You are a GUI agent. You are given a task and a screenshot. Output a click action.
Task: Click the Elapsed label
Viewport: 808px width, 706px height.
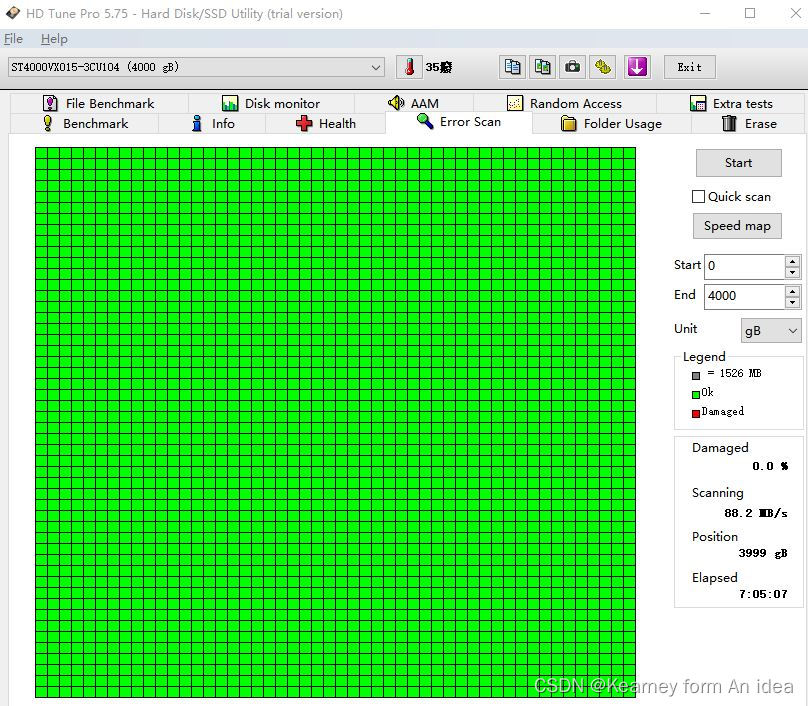[x=715, y=578]
